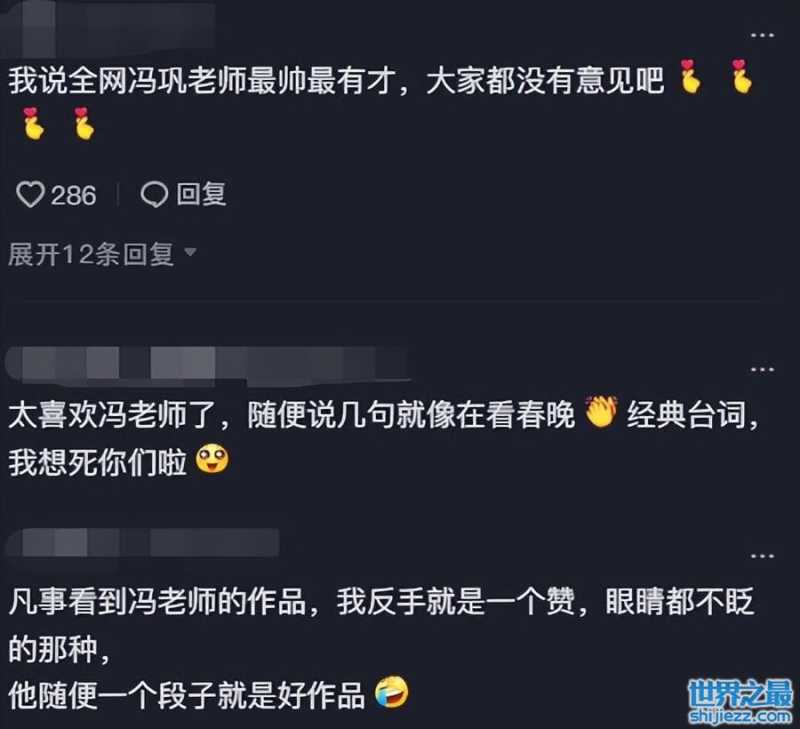Click the 回复 reply button
800x729 pixels.
click(x=201, y=194)
